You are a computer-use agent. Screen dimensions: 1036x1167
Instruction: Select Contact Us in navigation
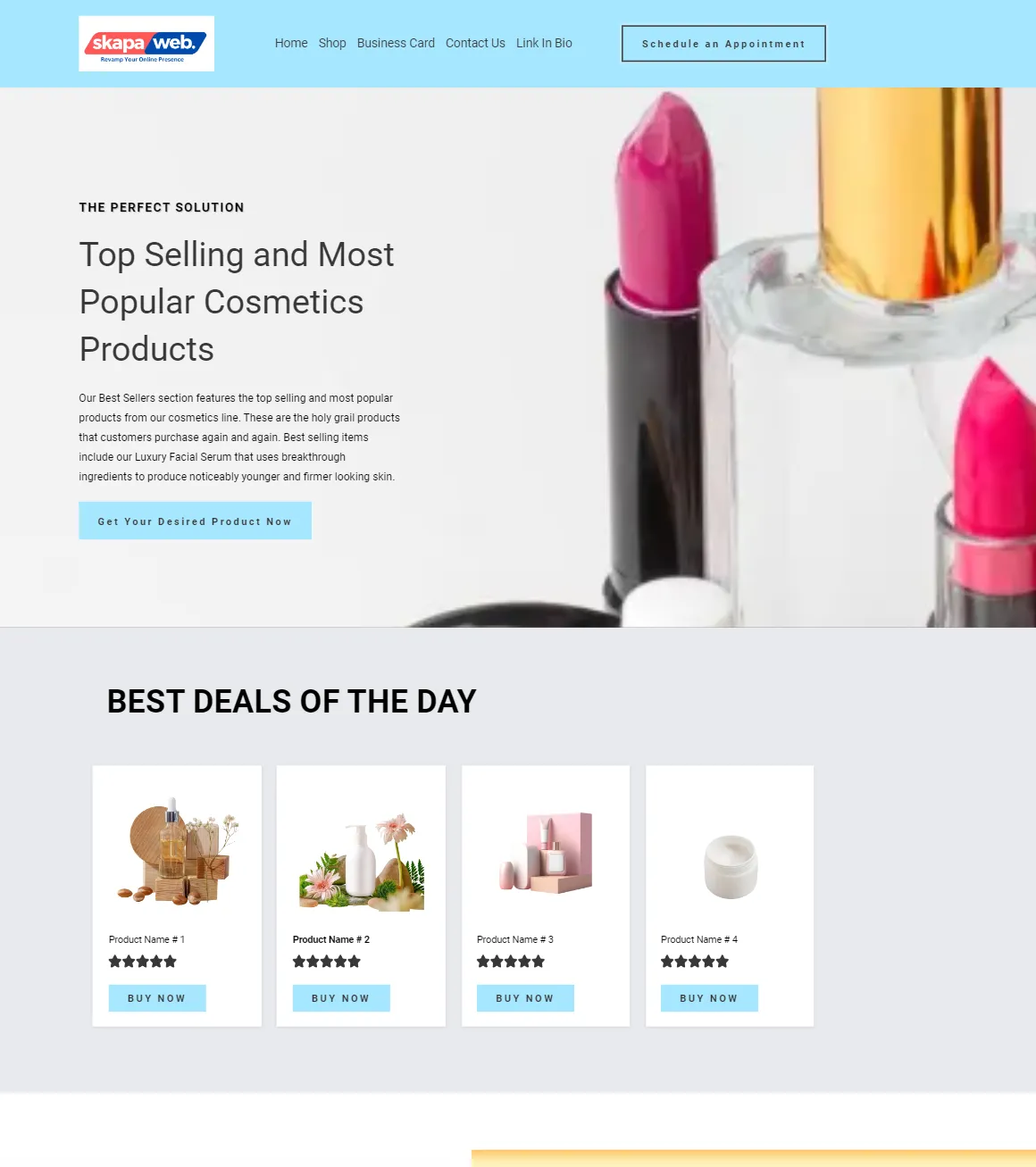tap(475, 43)
